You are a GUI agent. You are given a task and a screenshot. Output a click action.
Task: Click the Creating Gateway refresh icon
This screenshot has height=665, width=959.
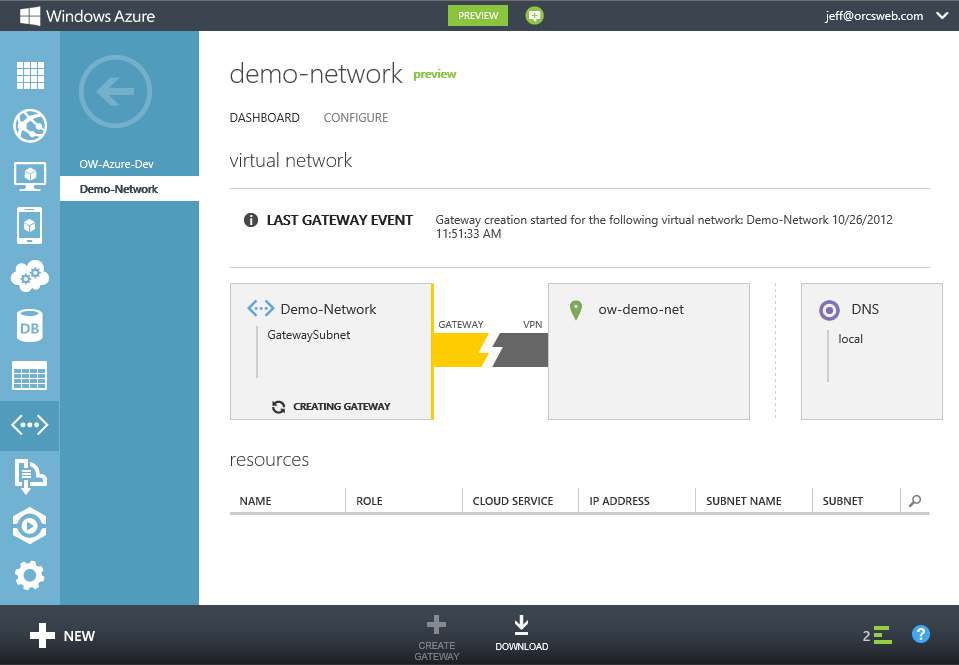tap(278, 407)
